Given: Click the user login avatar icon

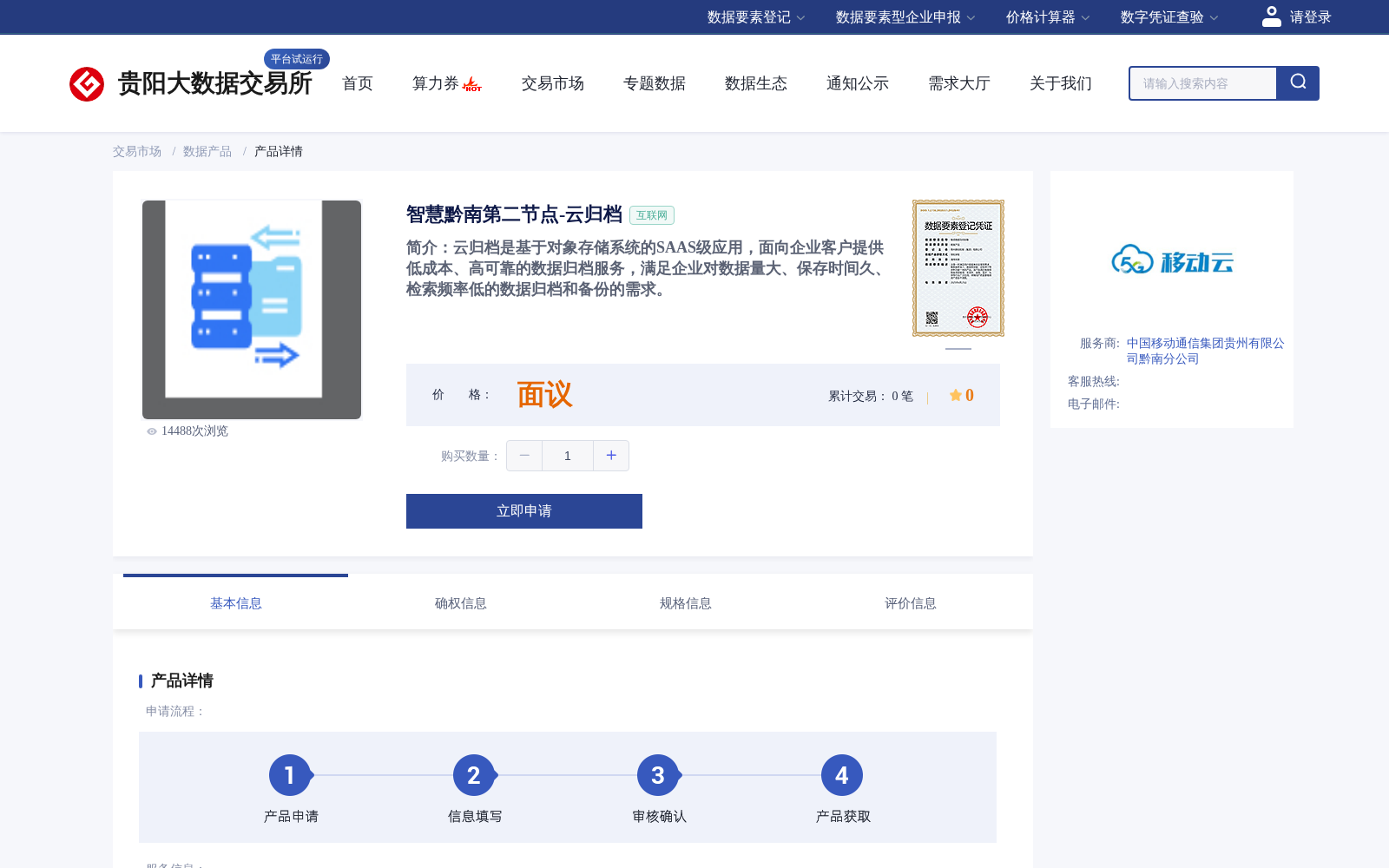Looking at the screenshot, I should [1272, 16].
